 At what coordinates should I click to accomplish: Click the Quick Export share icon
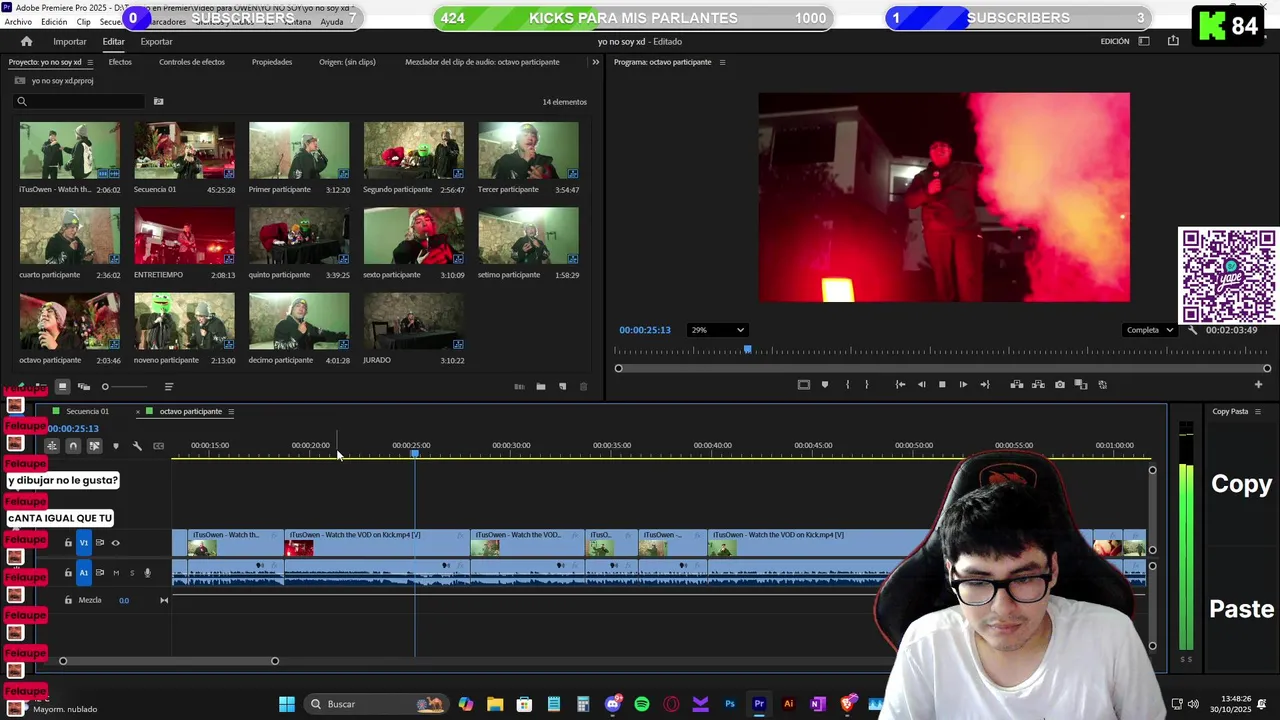pyautogui.click(x=1173, y=41)
